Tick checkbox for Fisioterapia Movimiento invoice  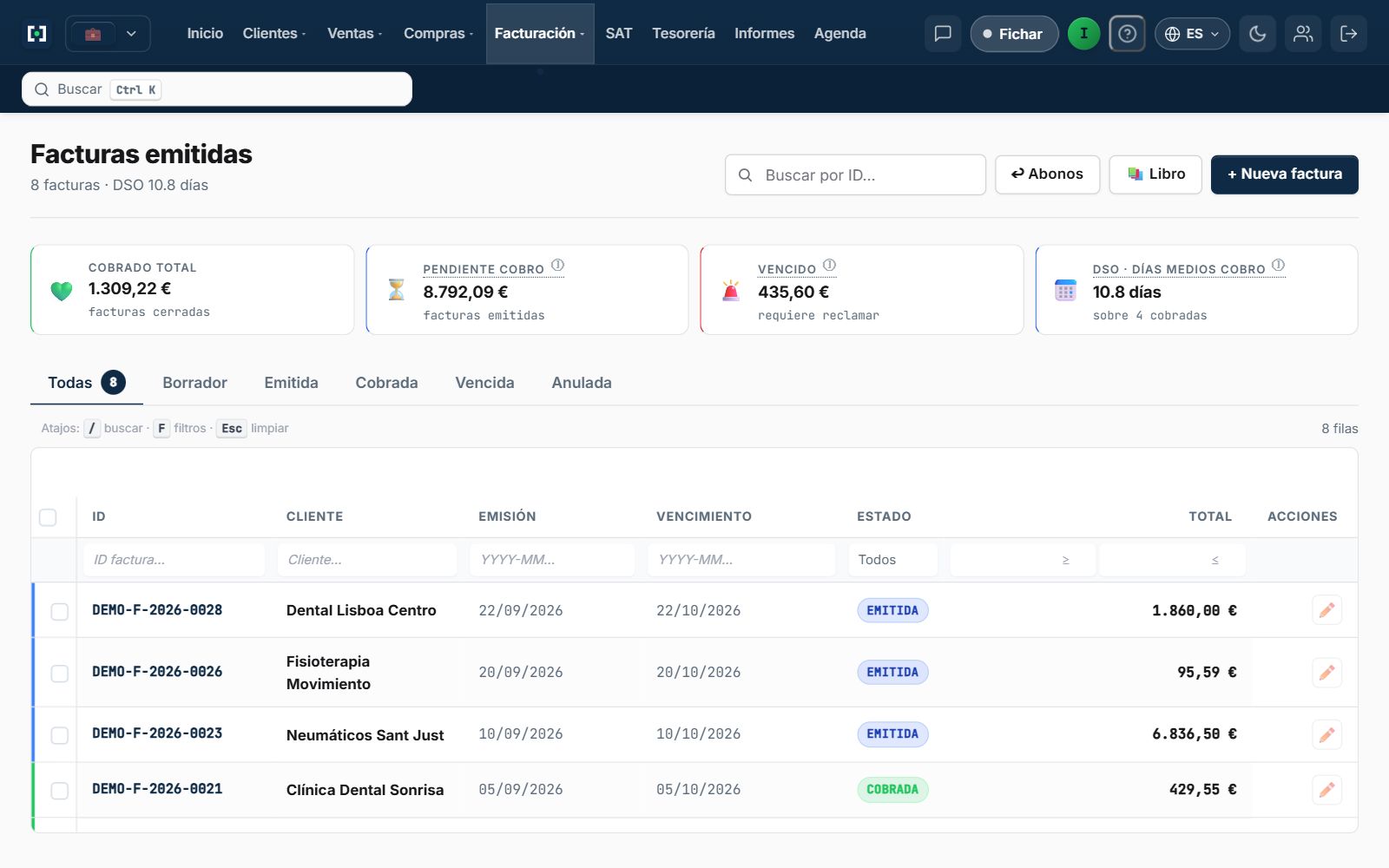coord(59,674)
